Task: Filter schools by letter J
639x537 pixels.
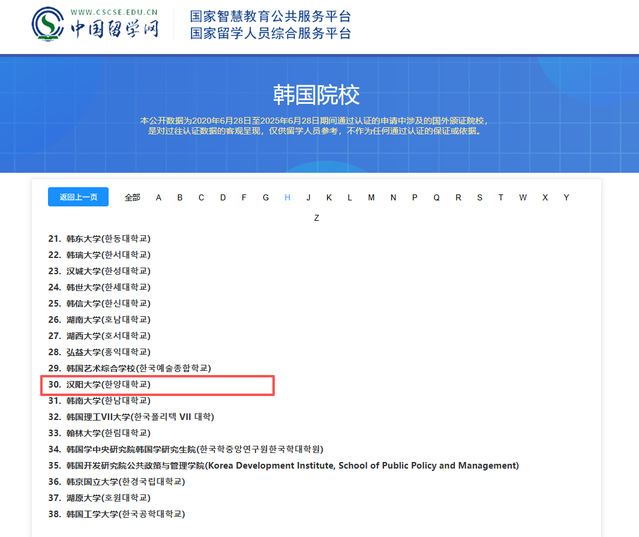Action: coord(308,198)
